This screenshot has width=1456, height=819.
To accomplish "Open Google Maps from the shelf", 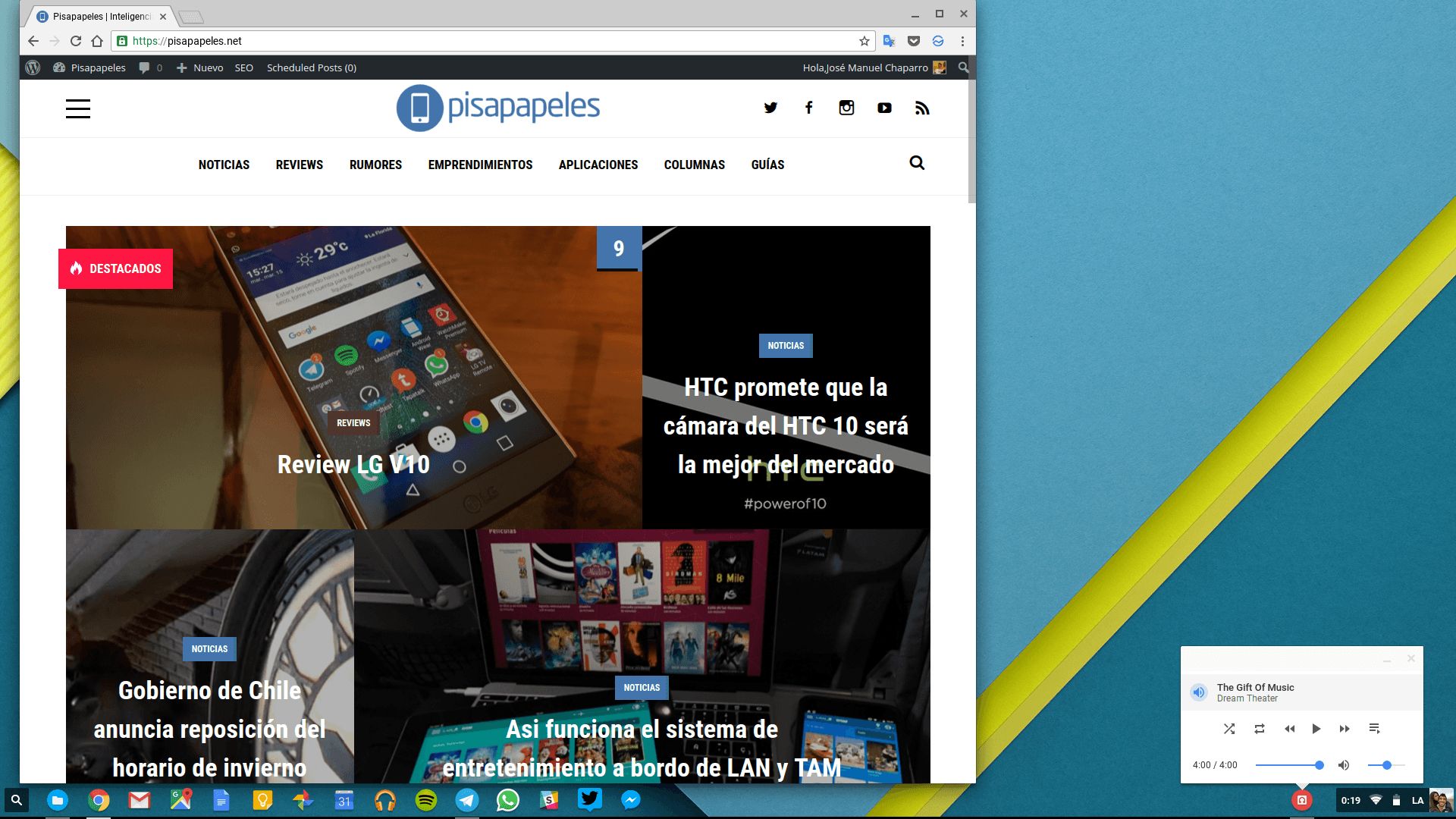I will pyautogui.click(x=180, y=799).
